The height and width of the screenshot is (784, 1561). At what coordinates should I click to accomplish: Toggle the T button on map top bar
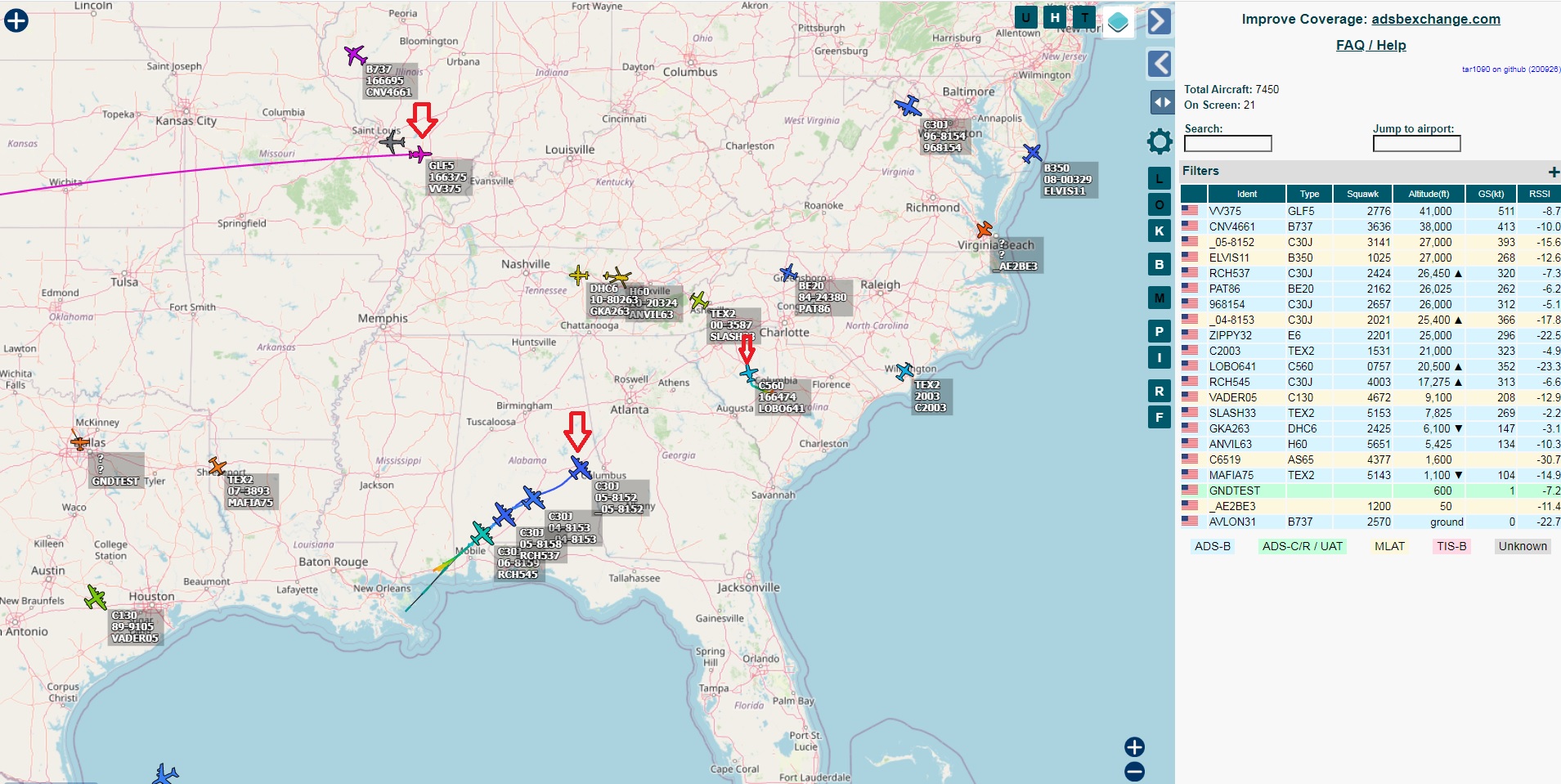click(x=1084, y=16)
